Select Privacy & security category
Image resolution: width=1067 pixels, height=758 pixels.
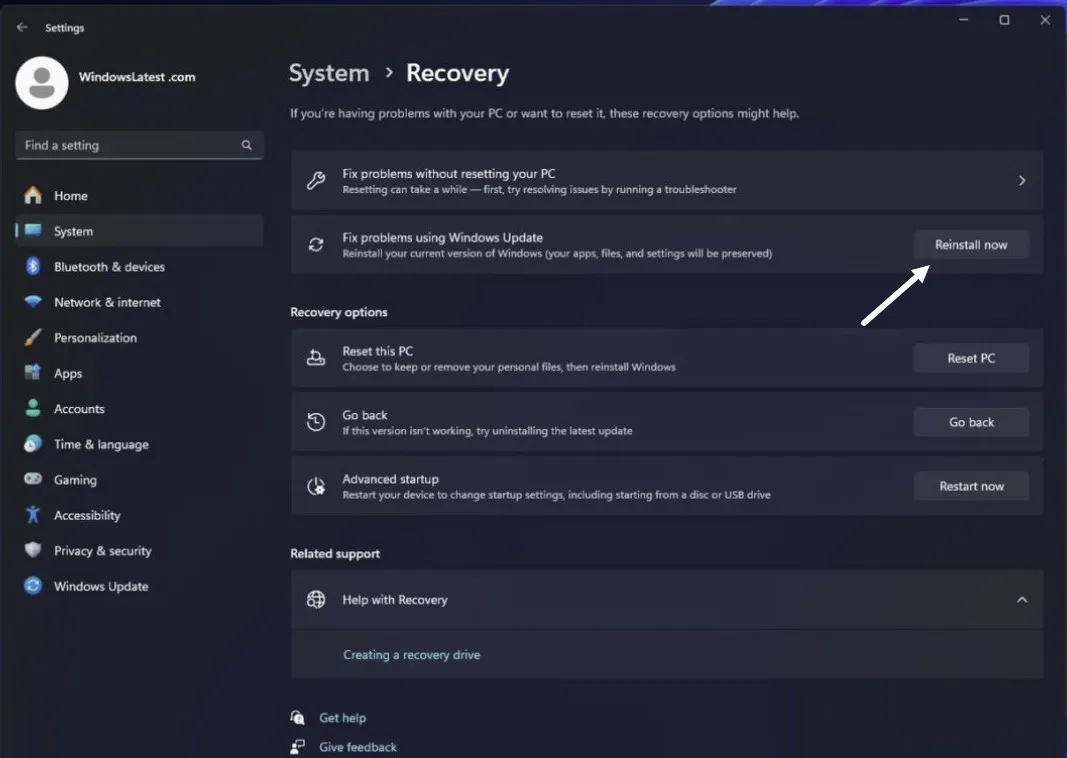click(139, 550)
